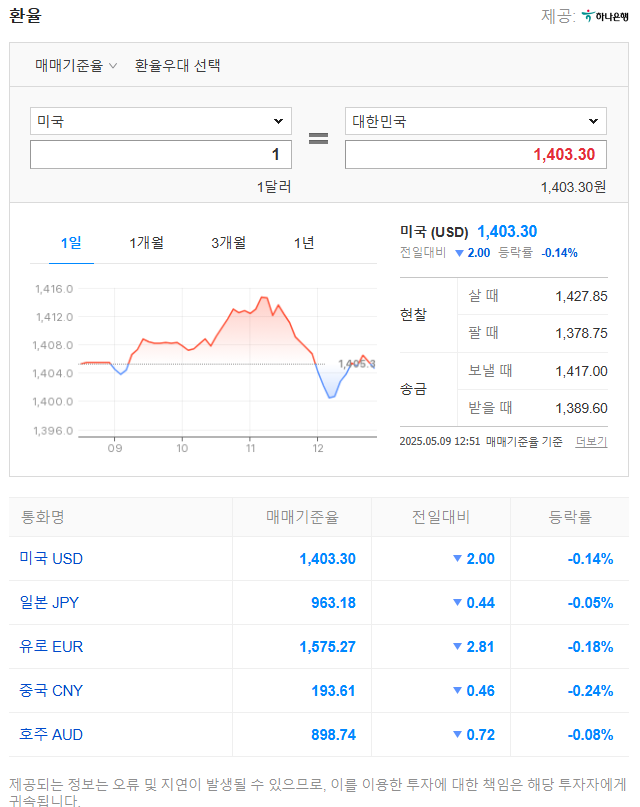Open the 일본 JPY link
This screenshot has width=640, height=807.
tap(49, 602)
